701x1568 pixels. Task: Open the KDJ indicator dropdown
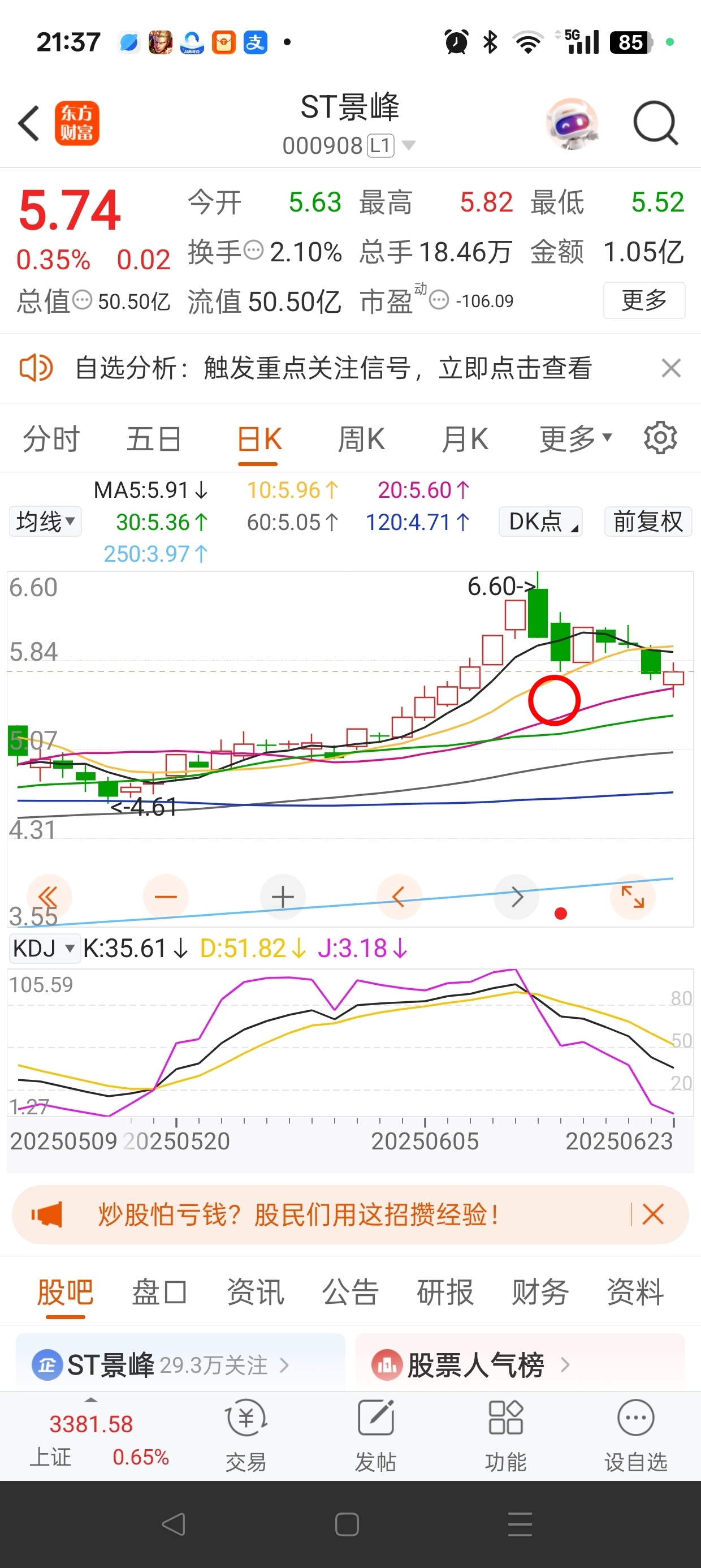point(45,947)
